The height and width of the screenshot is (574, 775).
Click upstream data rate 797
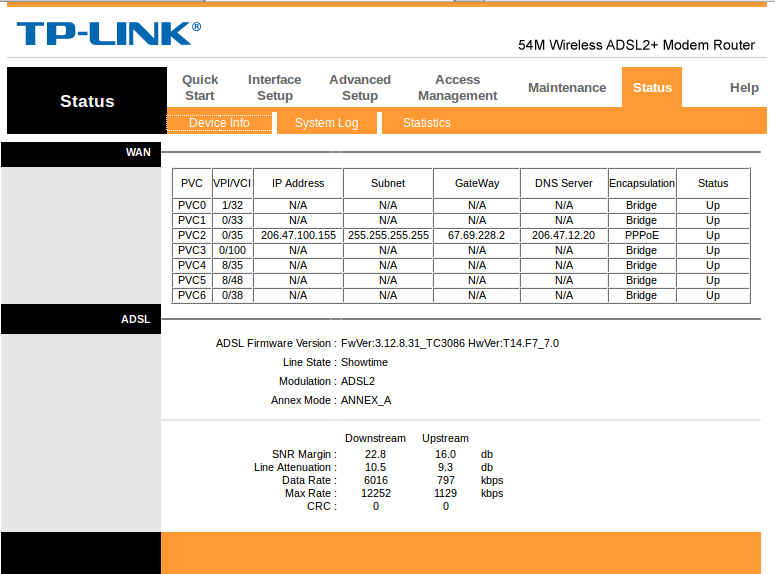445,481
